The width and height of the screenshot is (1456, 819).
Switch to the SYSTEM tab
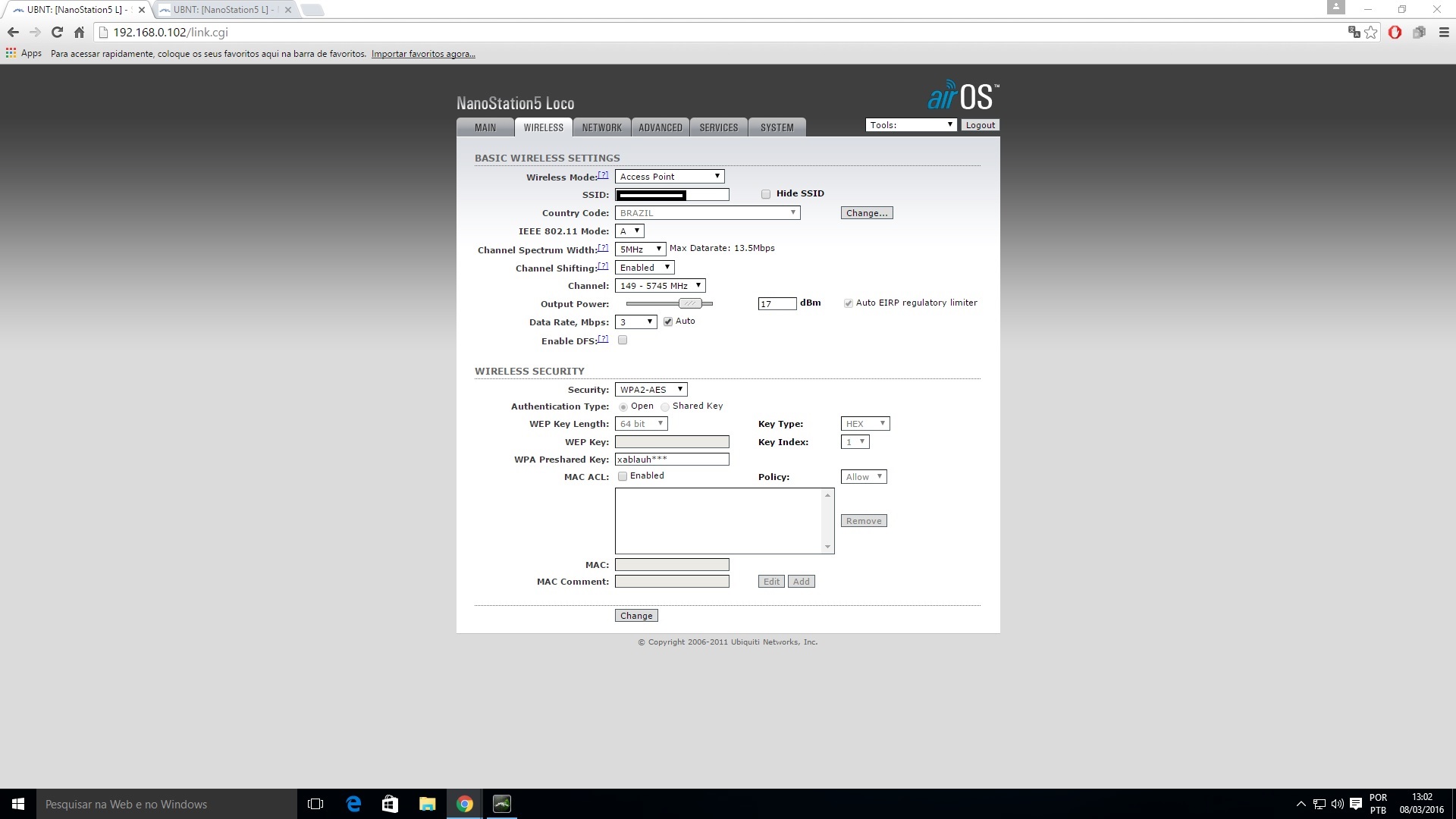click(777, 127)
